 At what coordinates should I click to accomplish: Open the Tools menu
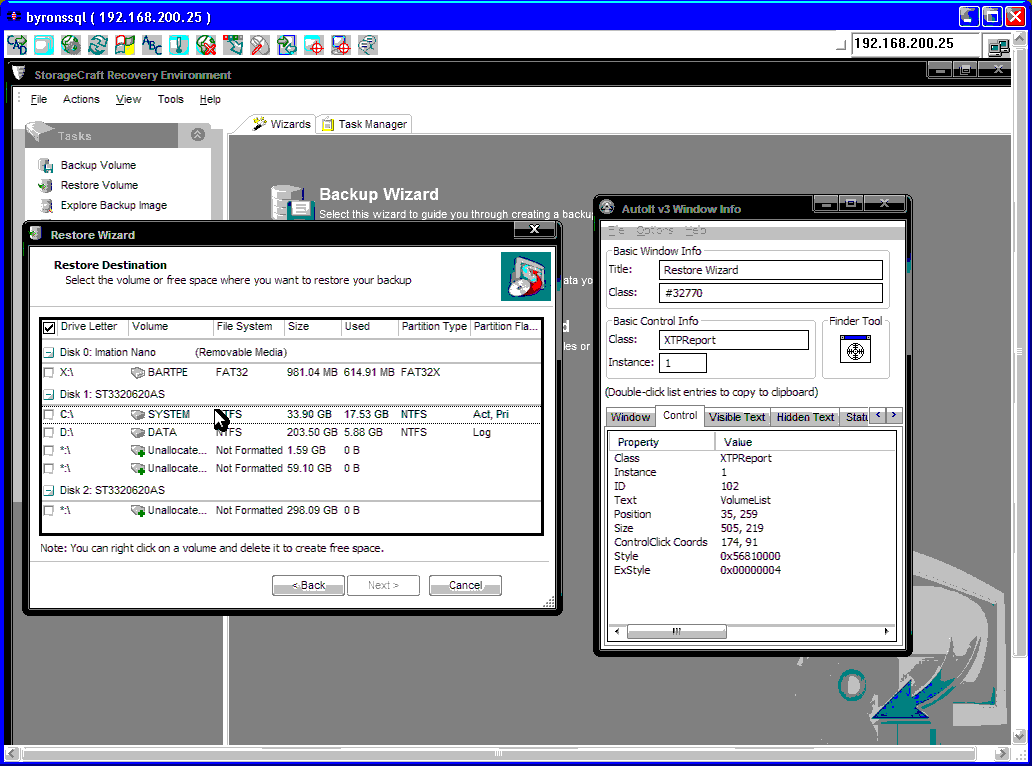(x=171, y=99)
